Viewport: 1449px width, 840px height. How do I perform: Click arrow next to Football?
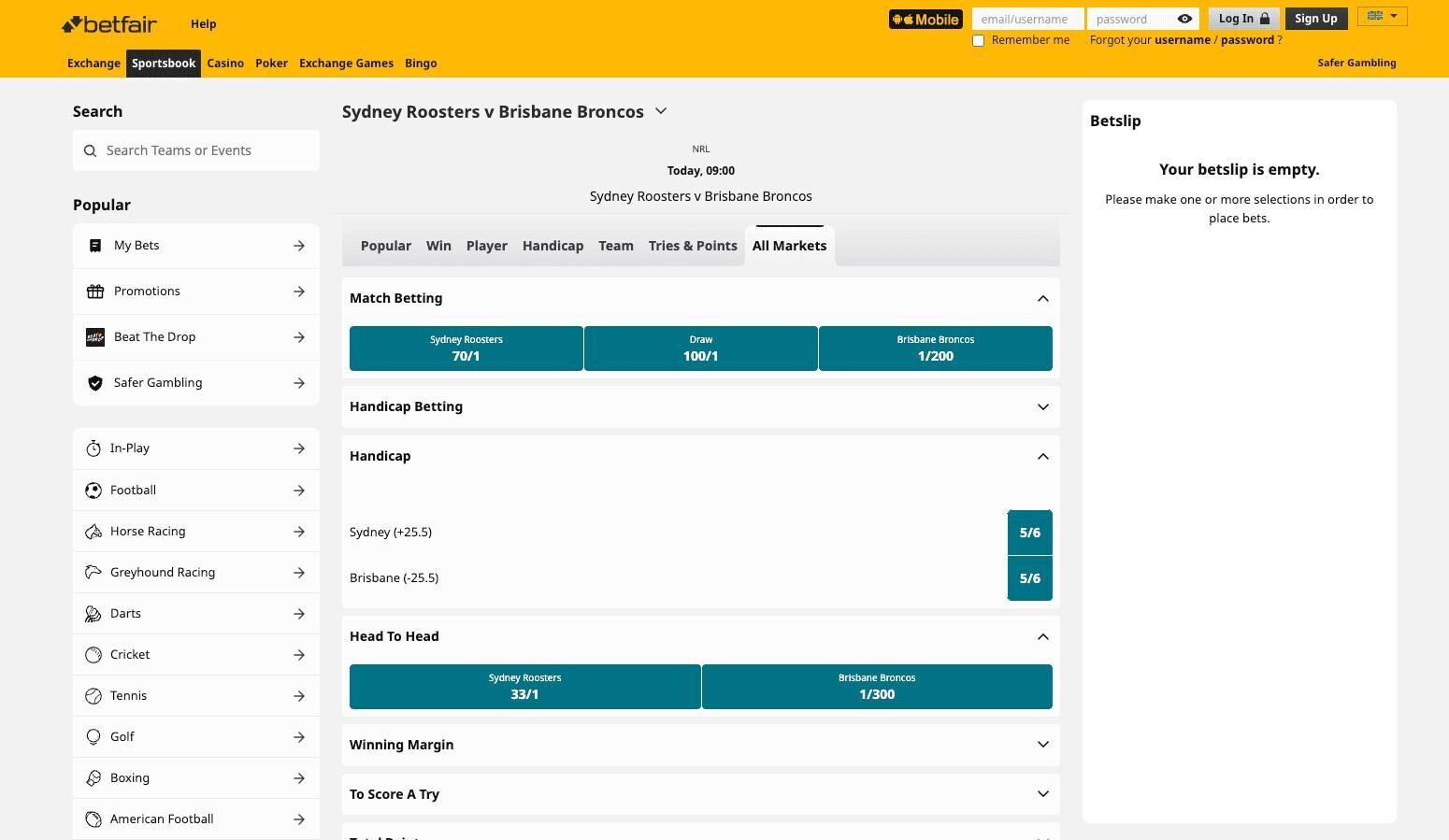click(299, 491)
